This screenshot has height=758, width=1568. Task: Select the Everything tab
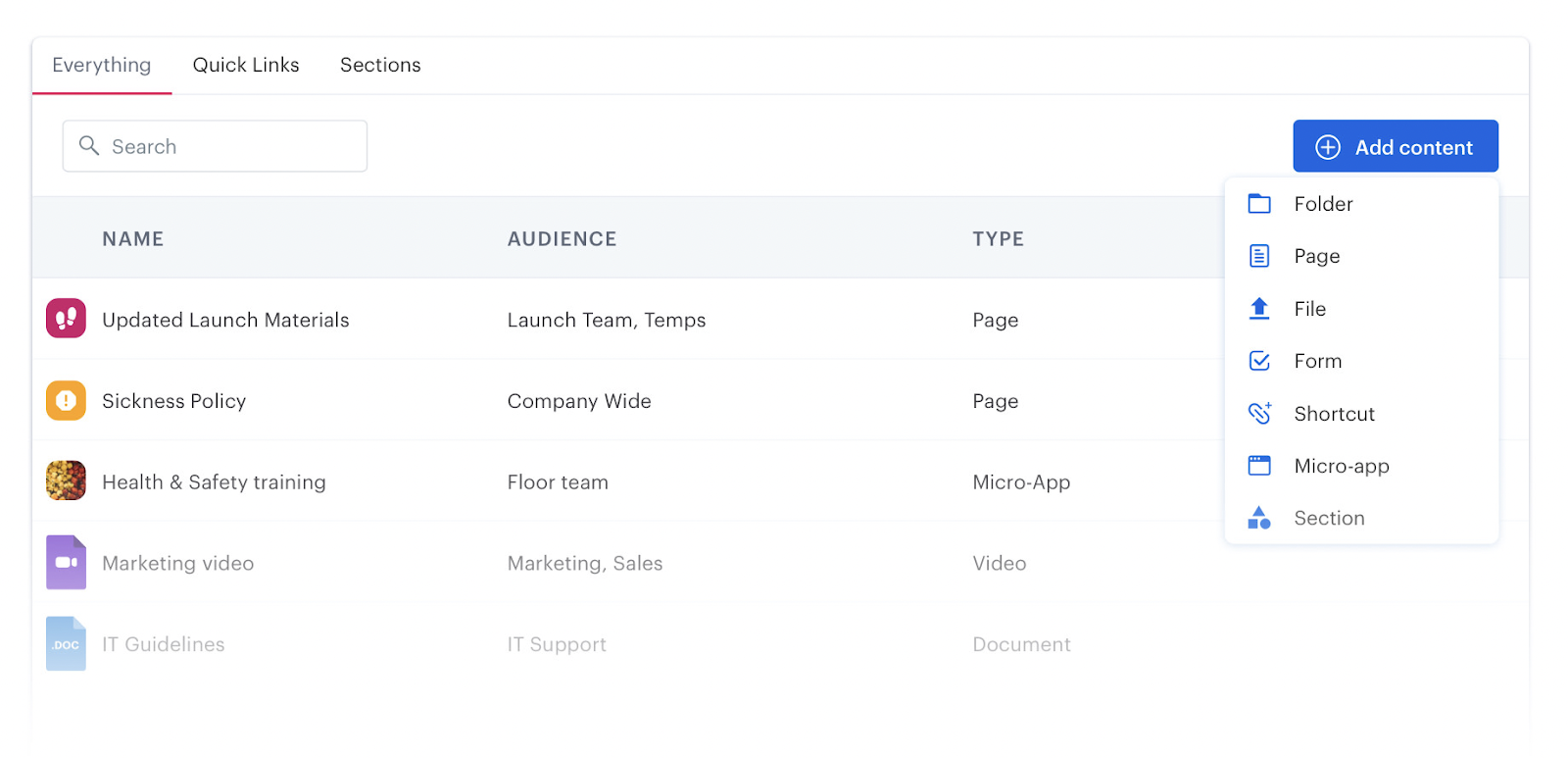coord(102,65)
